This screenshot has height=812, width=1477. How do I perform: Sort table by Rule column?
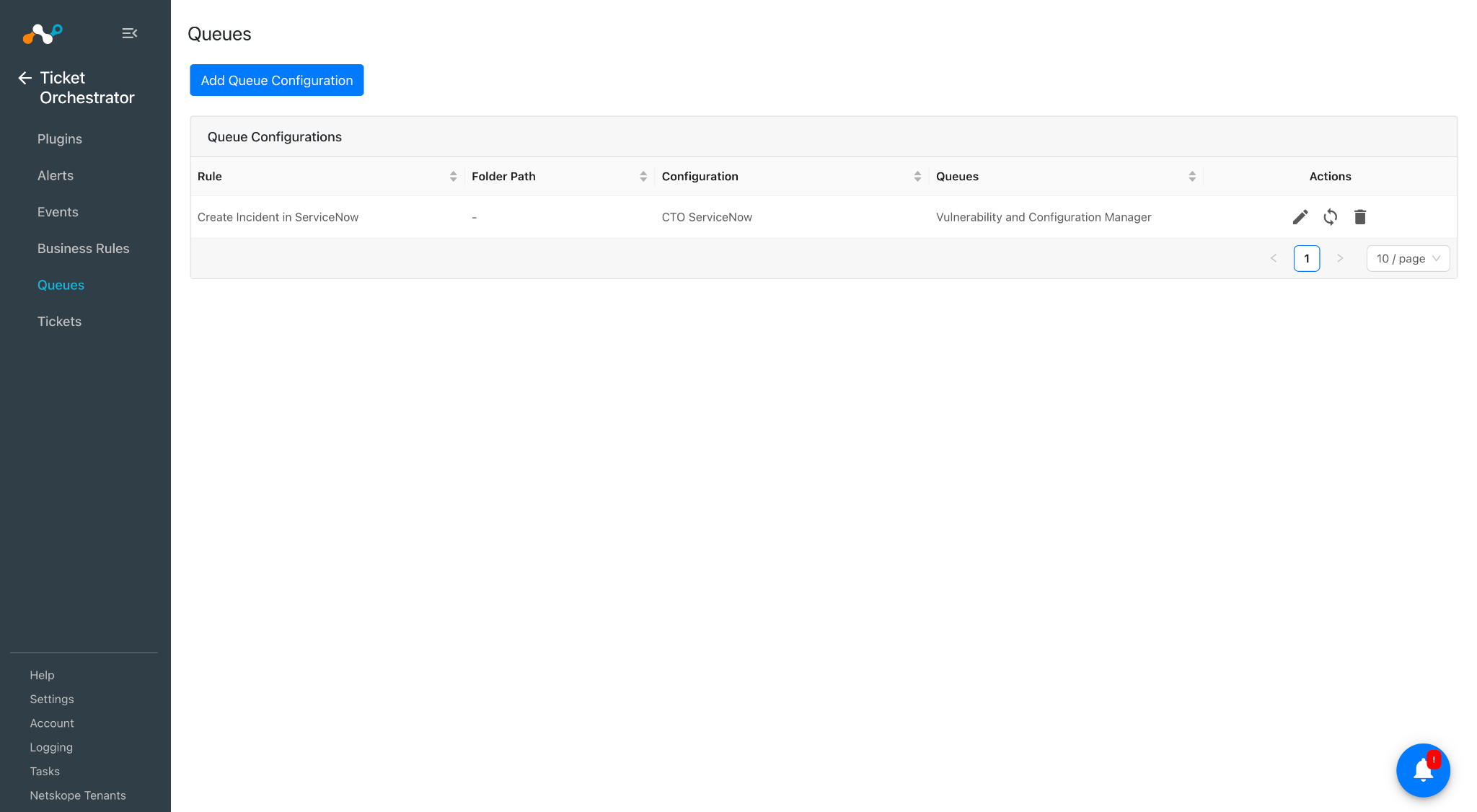pos(453,177)
